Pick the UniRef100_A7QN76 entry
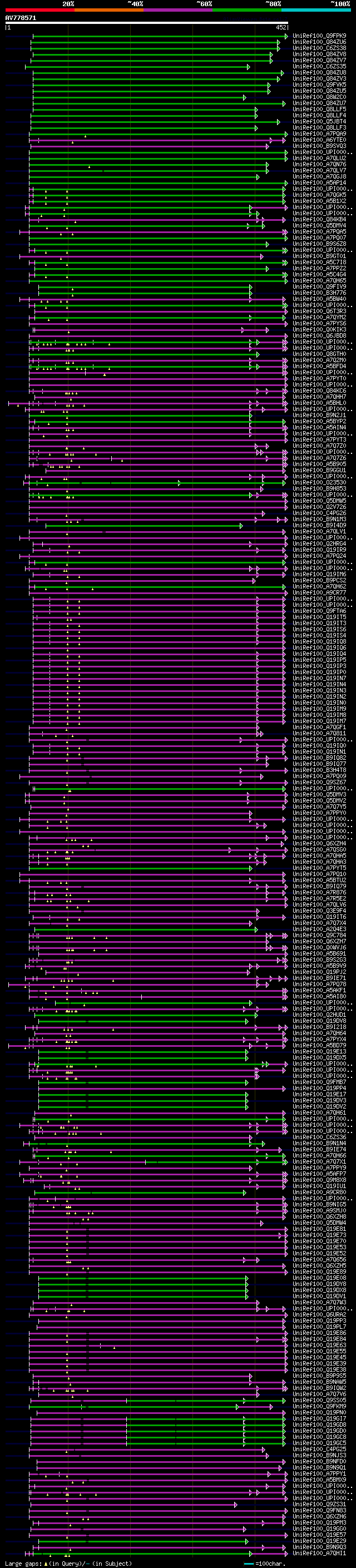Viewport: 356px width, 1568px height. pyautogui.click(x=319, y=164)
